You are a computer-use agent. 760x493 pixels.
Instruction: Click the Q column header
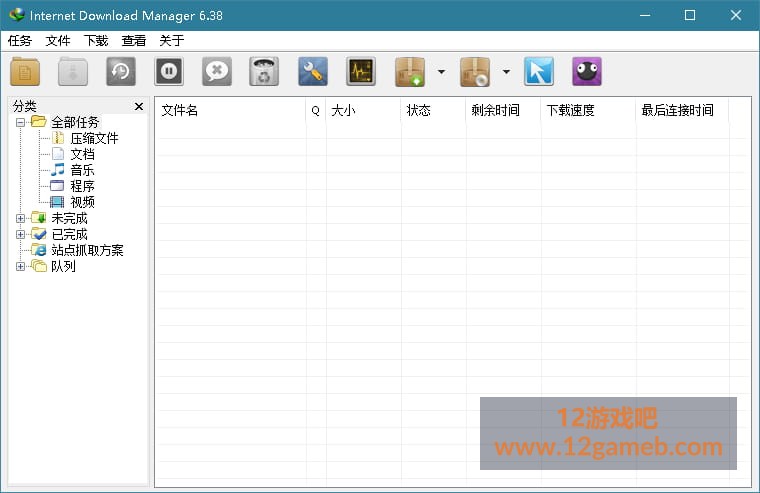point(316,111)
